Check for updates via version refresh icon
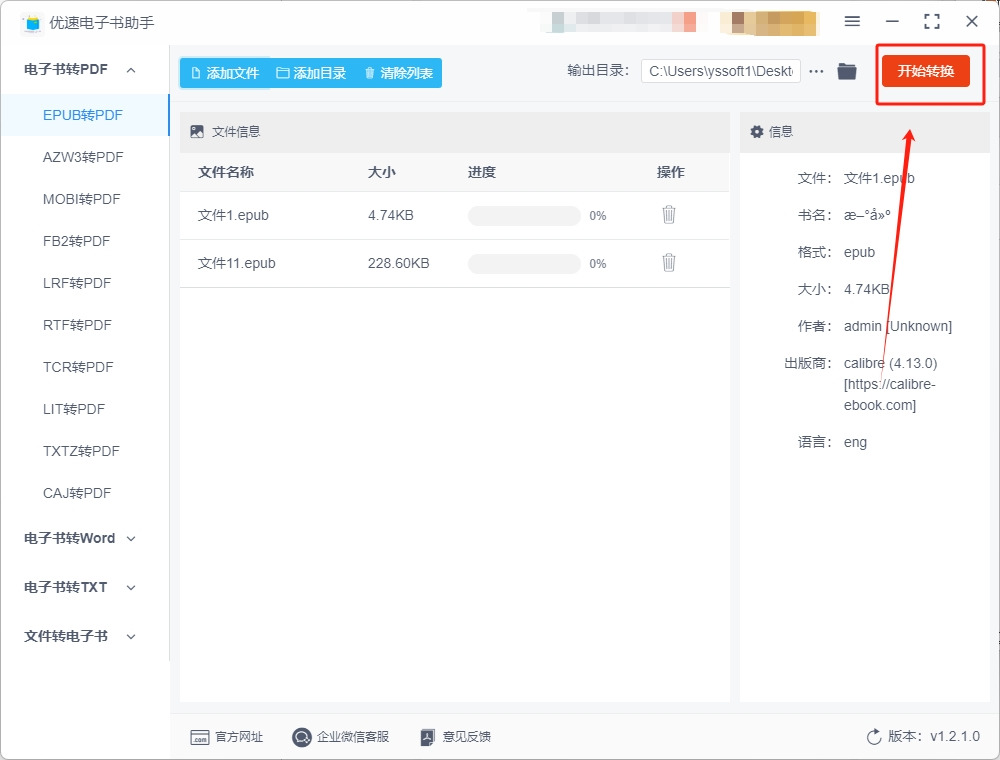 874,737
